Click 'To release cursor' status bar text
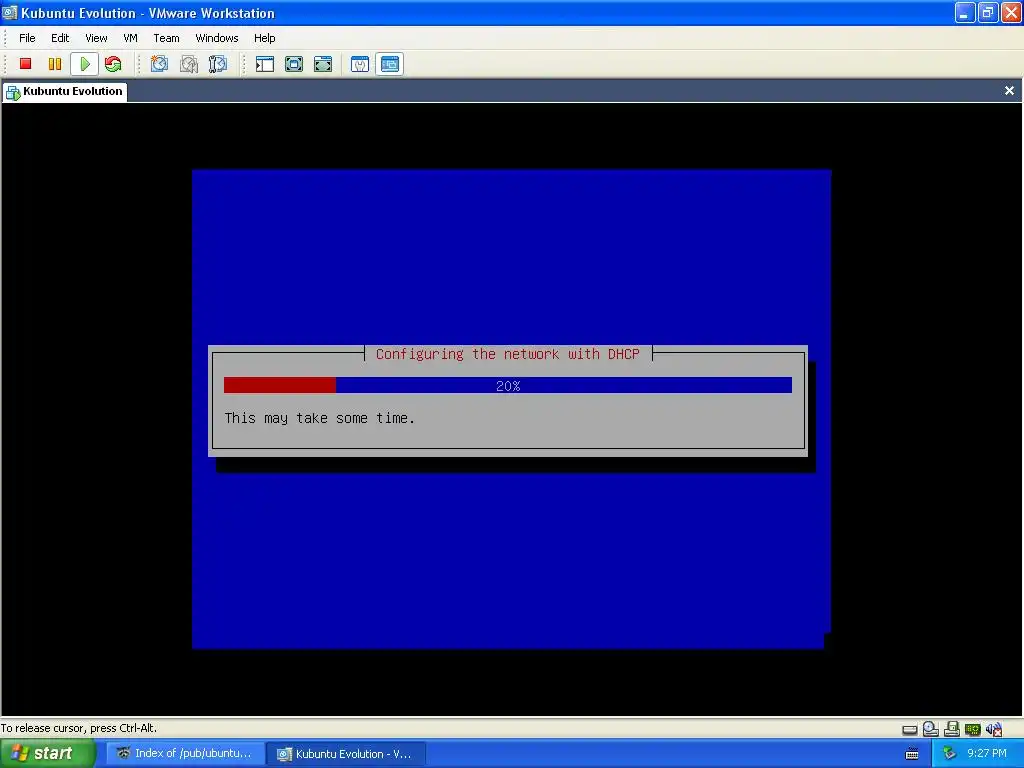The height and width of the screenshot is (768, 1024). [x=78, y=728]
